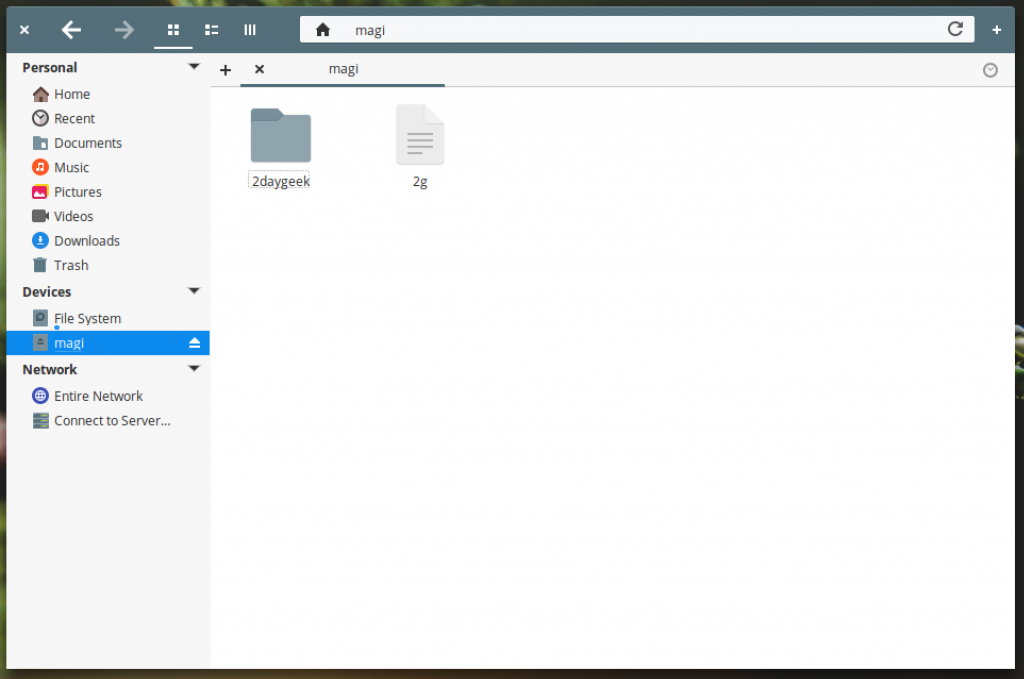Open the tab overview dropdown on the right
This screenshot has width=1024, height=679.
[990, 69]
